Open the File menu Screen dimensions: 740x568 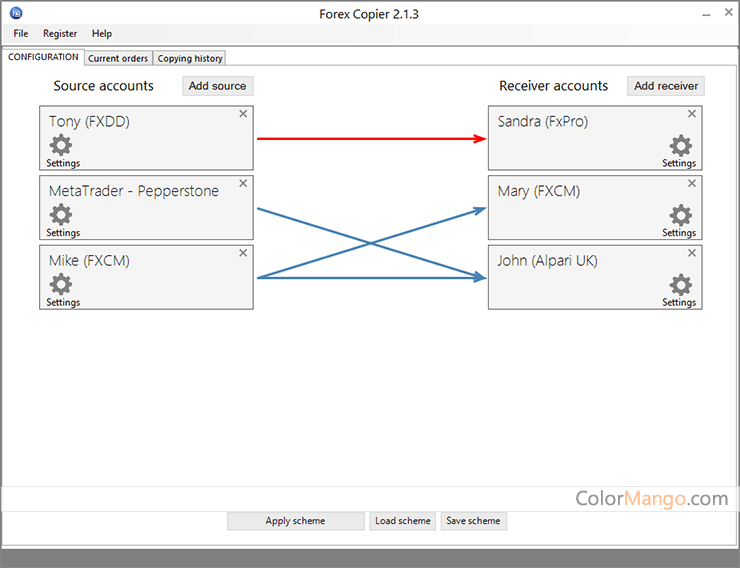click(21, 33)
